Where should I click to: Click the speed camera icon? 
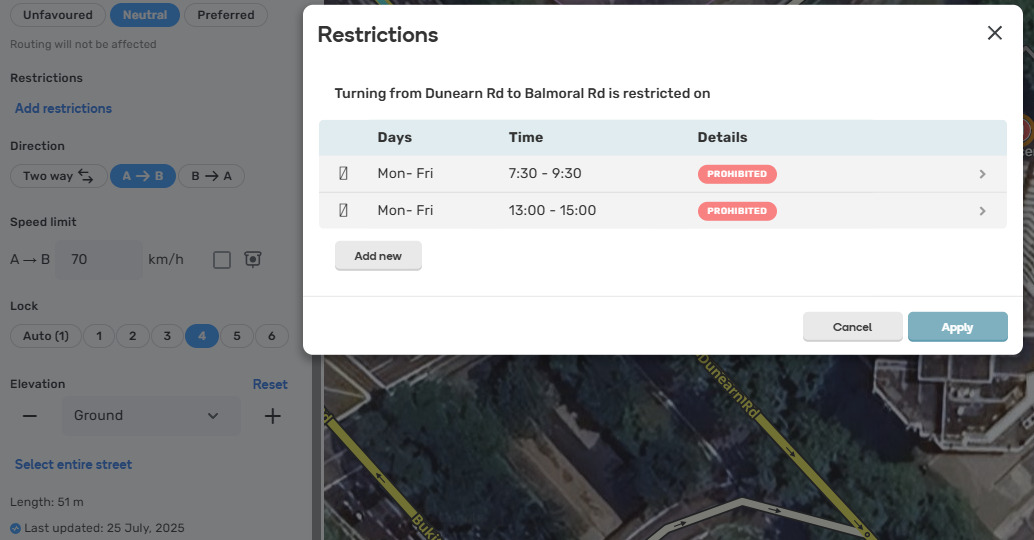[254, 260]
